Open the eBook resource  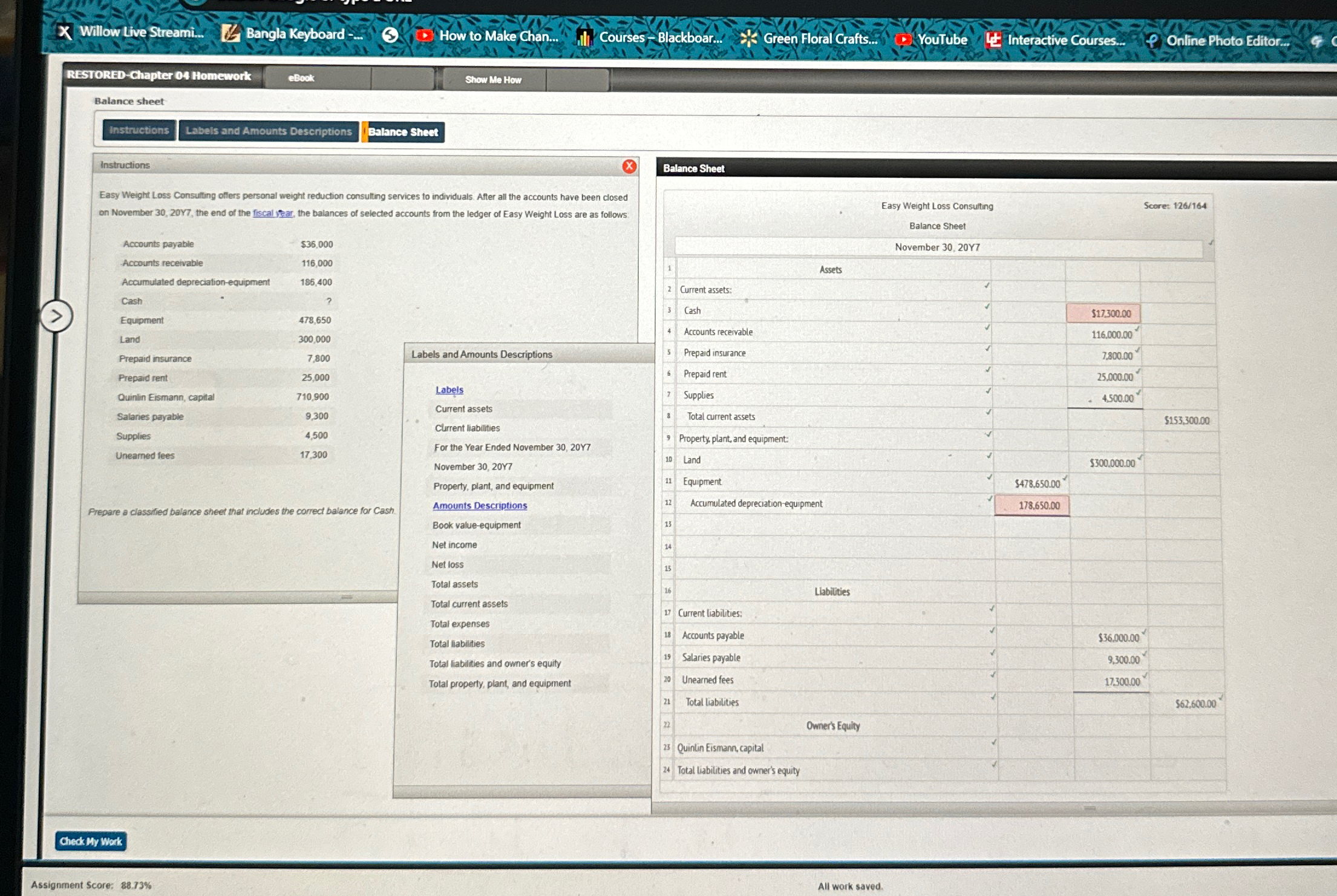tap(301, 78)
